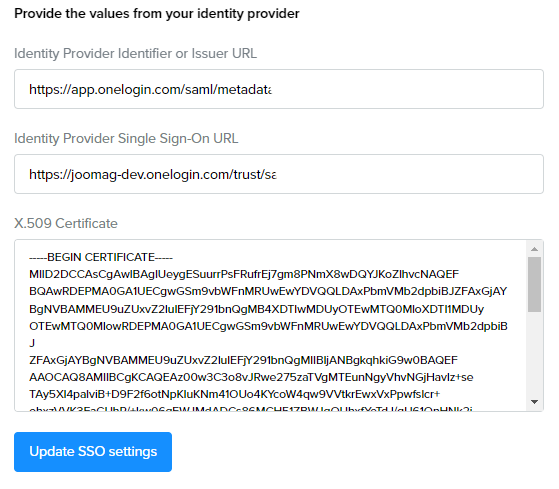Click the Identity Provider Single Sign-On URL label
The height and width of the screenshot is (489, 559).
pyautogui.click(x=126, y=138)
